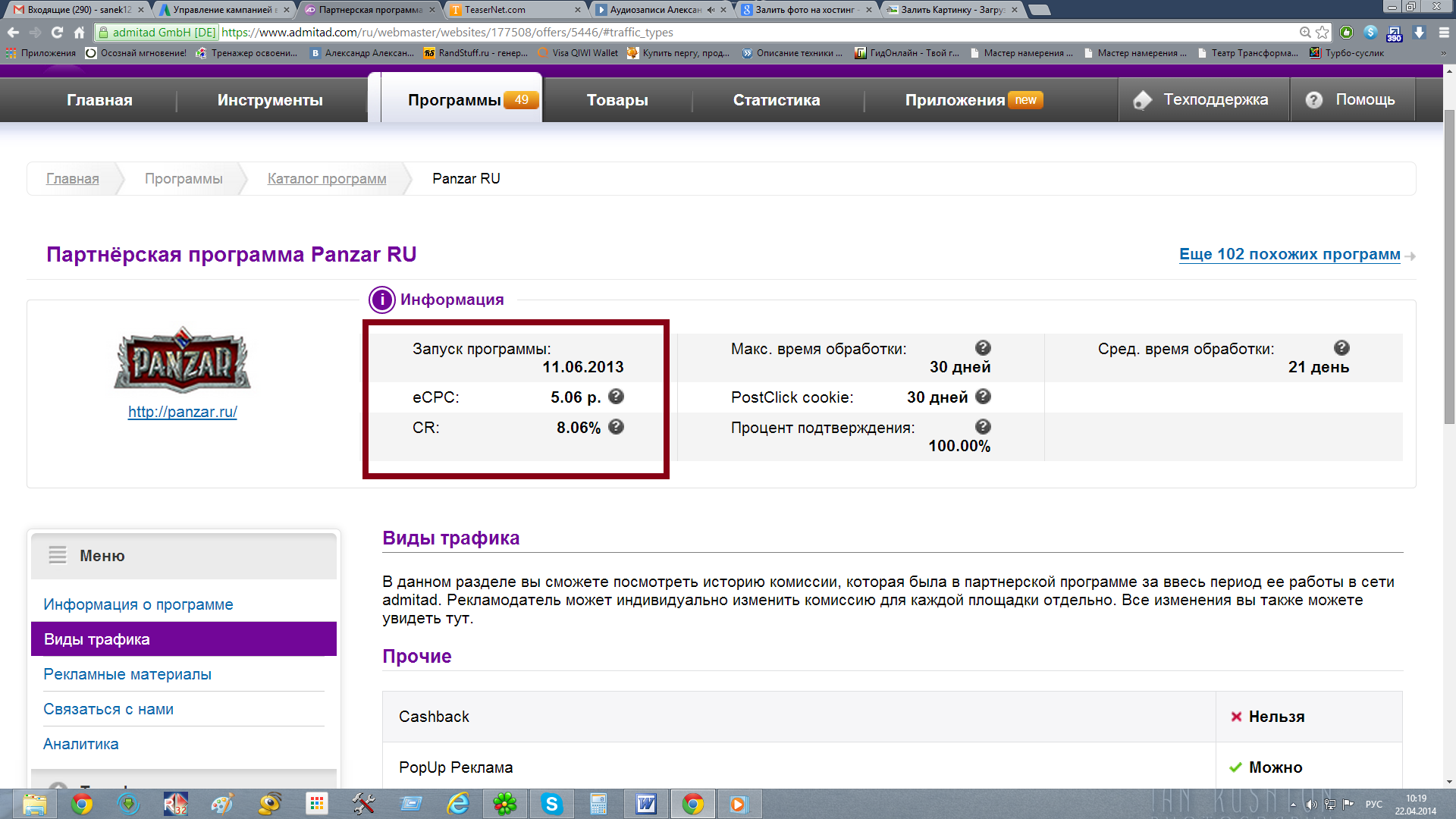Go to Главная breadcrumb link
The image size is (1456, 819).
point(73,178)
